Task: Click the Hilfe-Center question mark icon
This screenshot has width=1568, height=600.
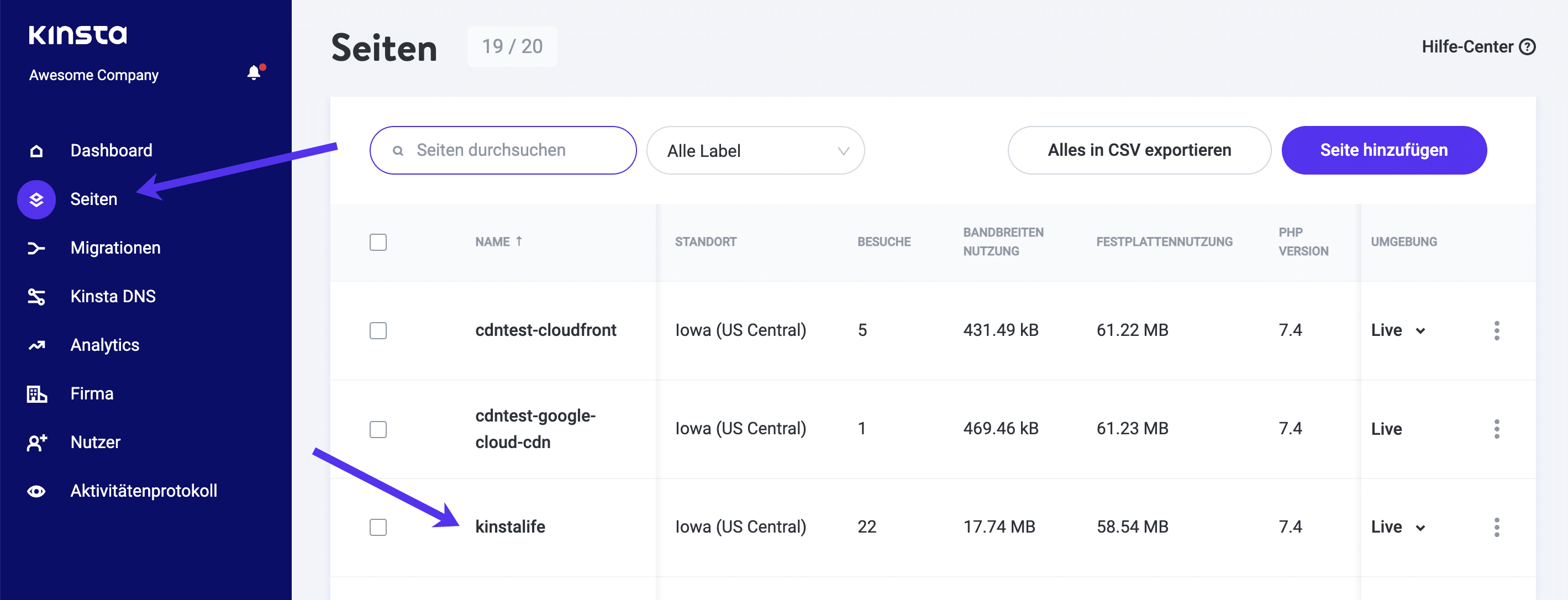Action: (1527, 47)
